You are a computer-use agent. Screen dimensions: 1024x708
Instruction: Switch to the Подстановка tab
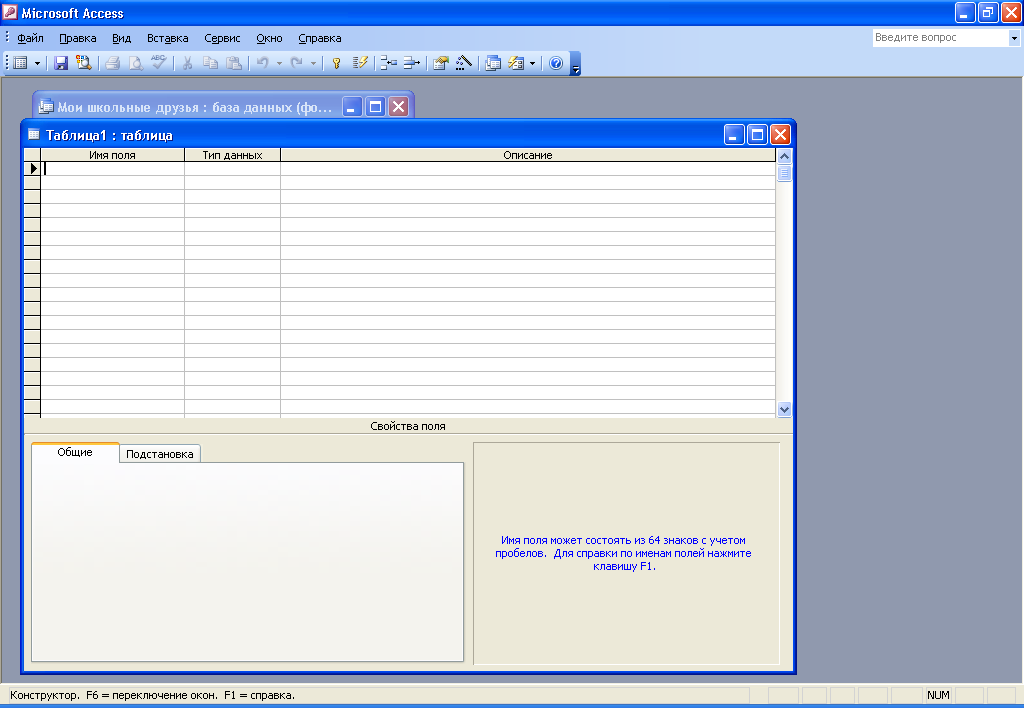159,454
